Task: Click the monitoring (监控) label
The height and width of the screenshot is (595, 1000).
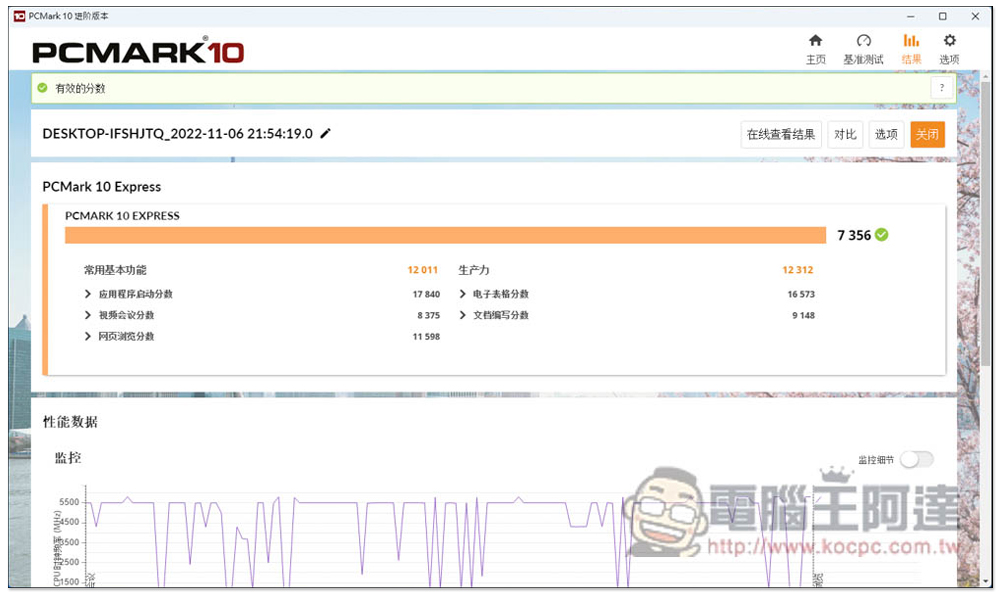Action: click(68, 458)
